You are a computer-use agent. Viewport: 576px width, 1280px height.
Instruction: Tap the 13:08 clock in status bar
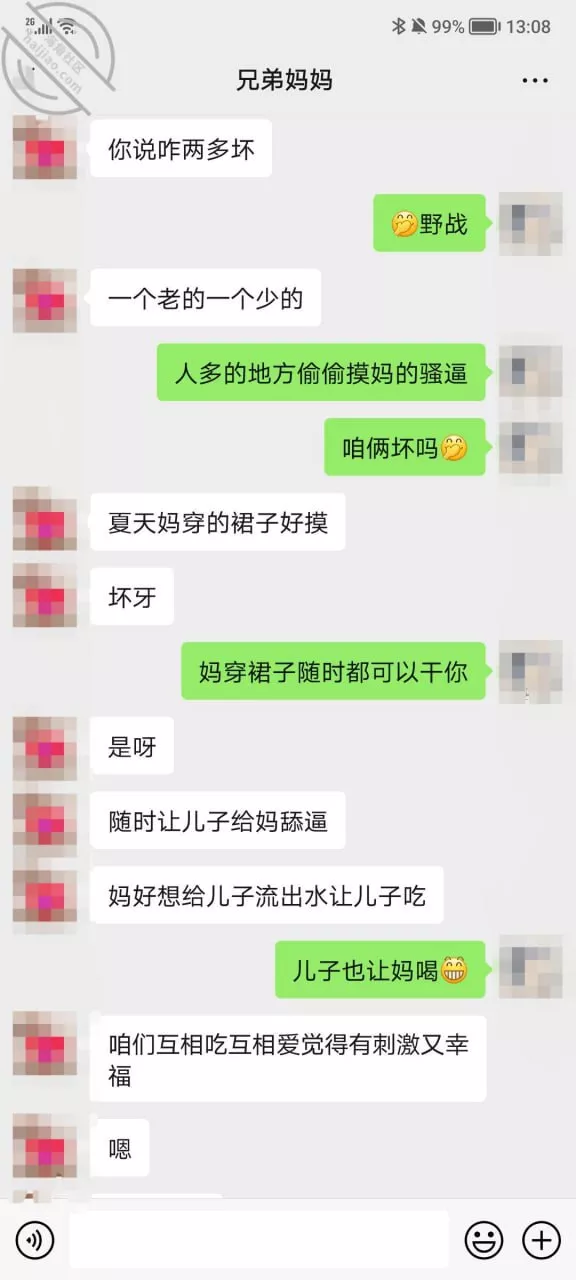(x=528, y=27)
